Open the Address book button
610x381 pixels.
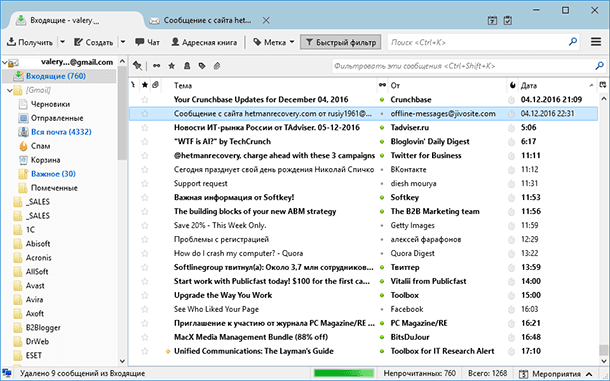click(x=204, y=42)
